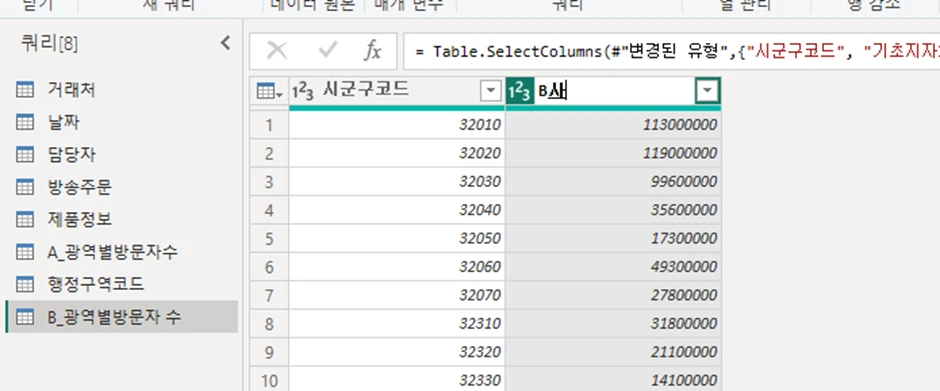The image size is (940, 391).
Task: Click the table icon beside 거래처
Action: (x=25, y=91)
